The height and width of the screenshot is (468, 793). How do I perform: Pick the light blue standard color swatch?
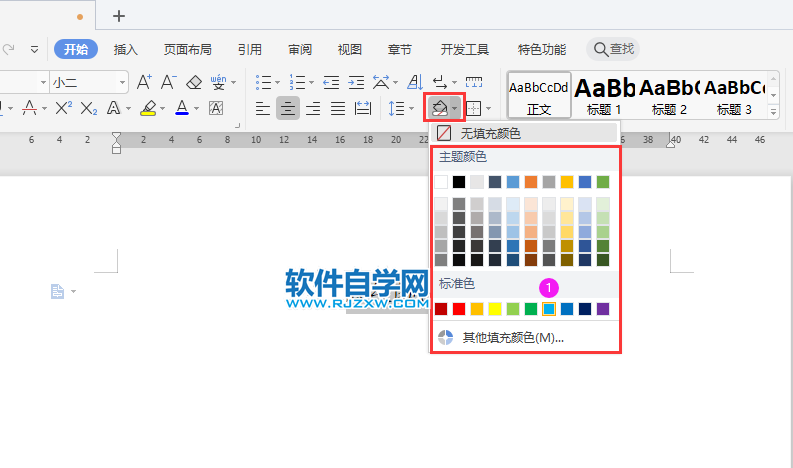pyautogui.click(x=549, y=309)
